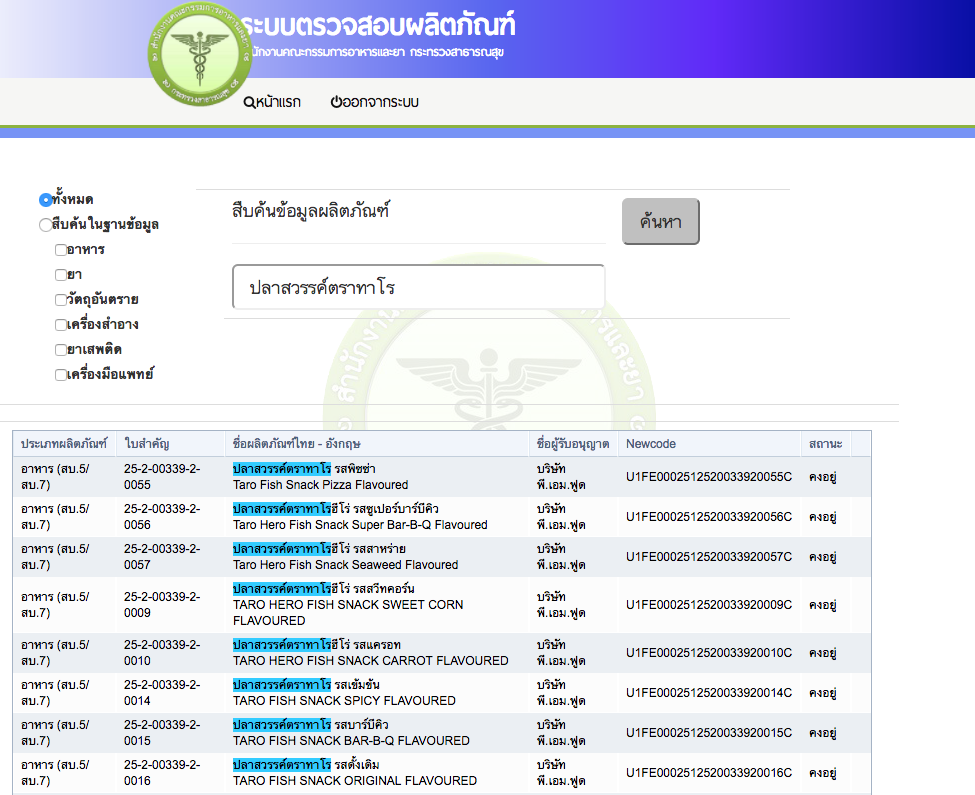The height and width of the screenshot is (795, 975).
Task: Check the อาหาร checkbox
Action: (61, 250)
